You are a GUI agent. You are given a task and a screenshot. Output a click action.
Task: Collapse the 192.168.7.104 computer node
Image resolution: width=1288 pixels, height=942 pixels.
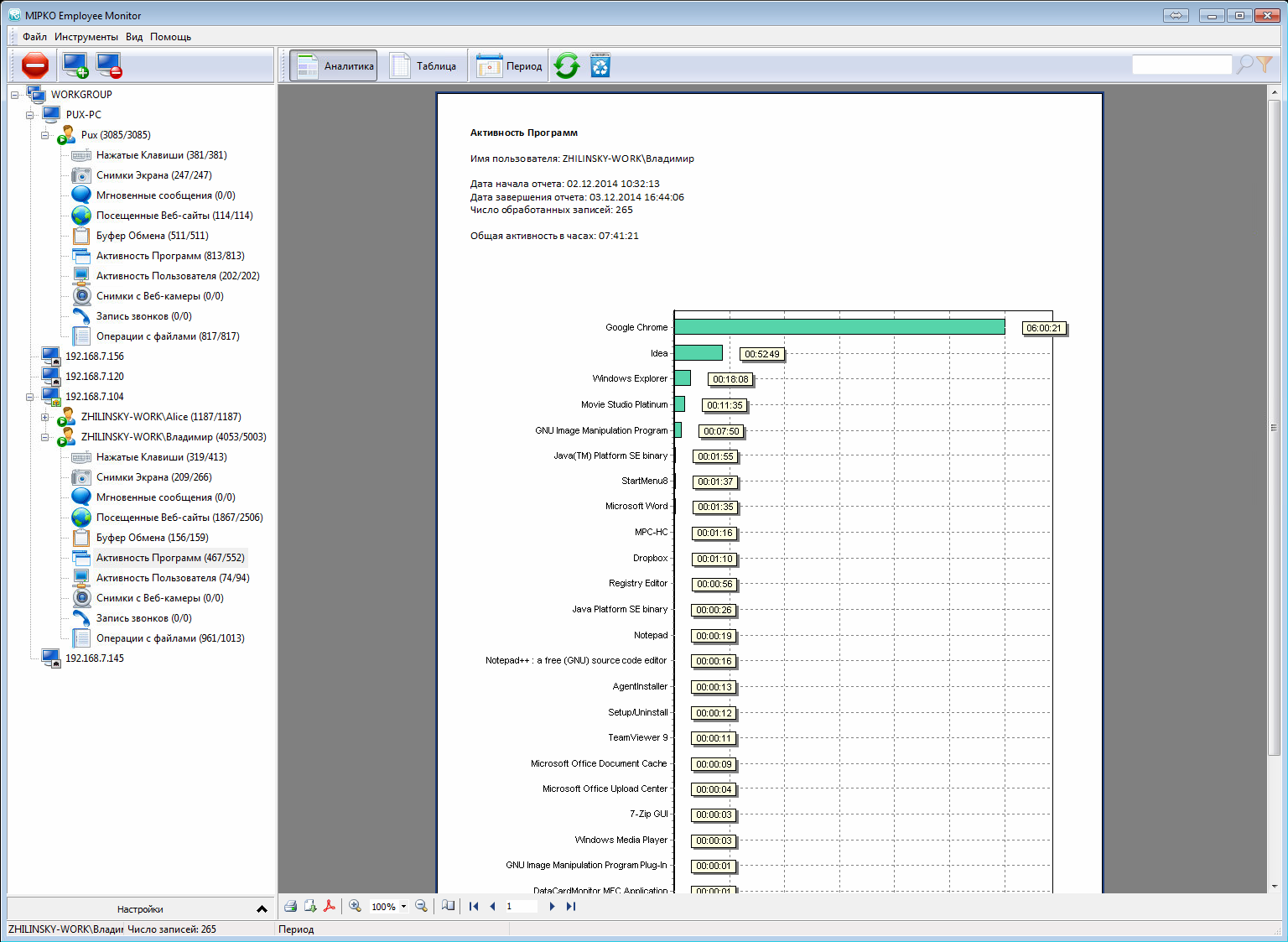coord(29,397)
